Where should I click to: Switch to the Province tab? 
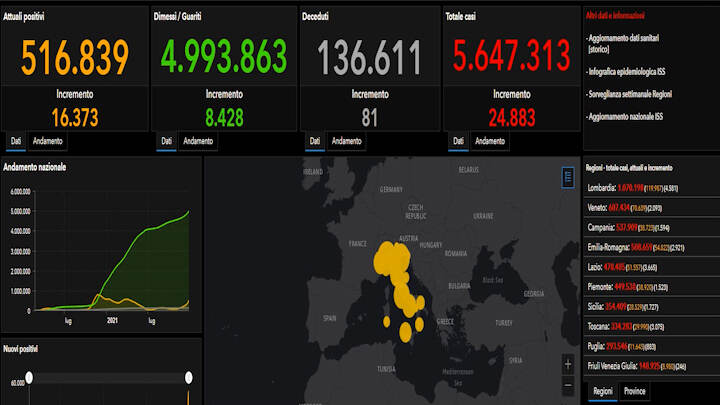tap(636, 391)
